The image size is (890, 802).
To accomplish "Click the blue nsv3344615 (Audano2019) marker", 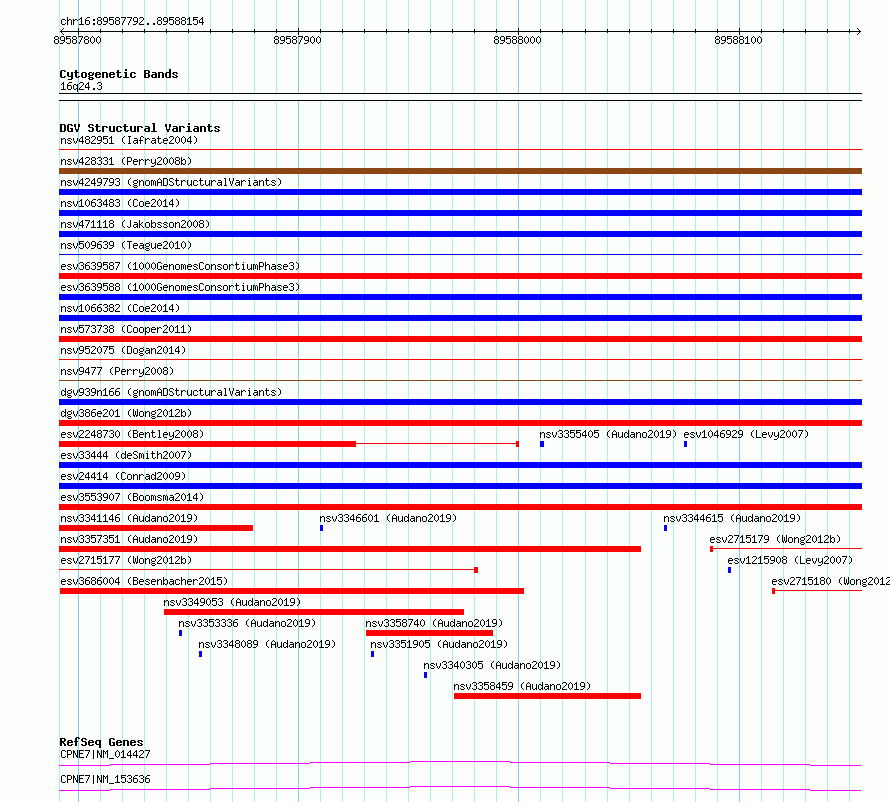I will (x=666, y=528).
